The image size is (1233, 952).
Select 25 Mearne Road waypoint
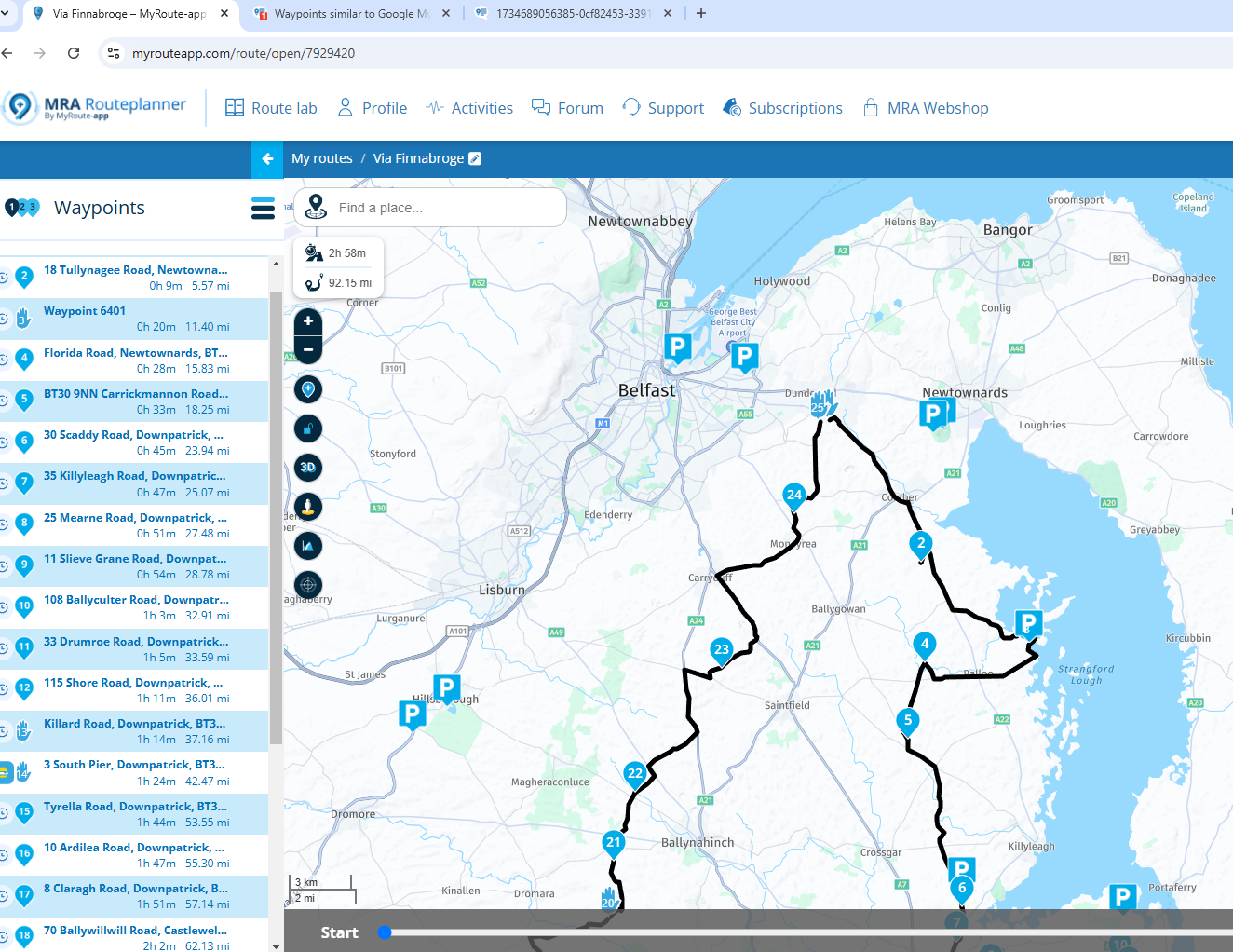pyautogui.click(x=134, y=525)
